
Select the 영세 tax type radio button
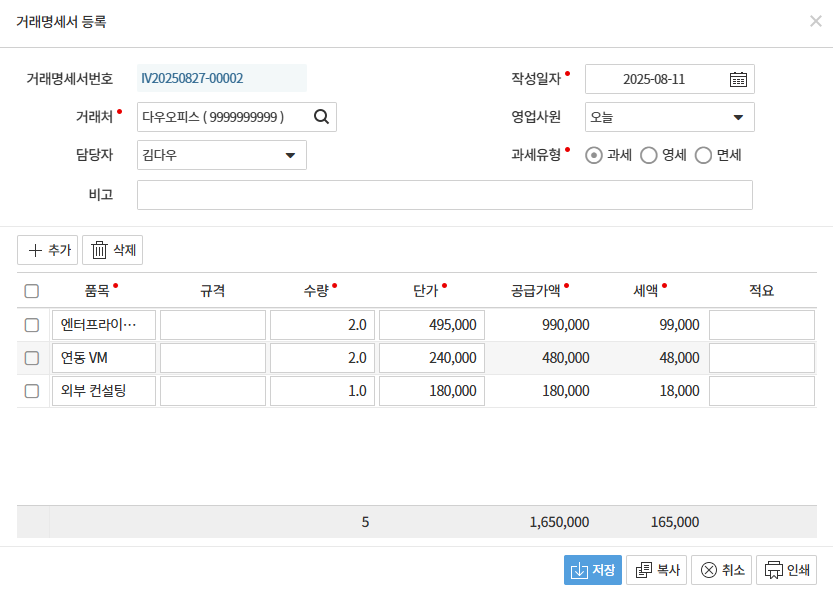(x=648, y=155)
